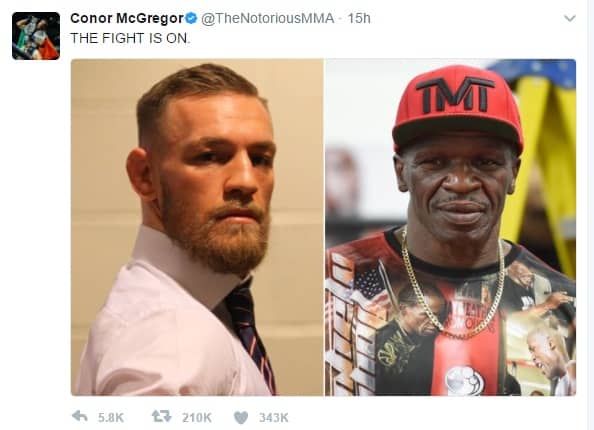Click the yellow ladder in background
594x430 pixels.
(546, 163)
